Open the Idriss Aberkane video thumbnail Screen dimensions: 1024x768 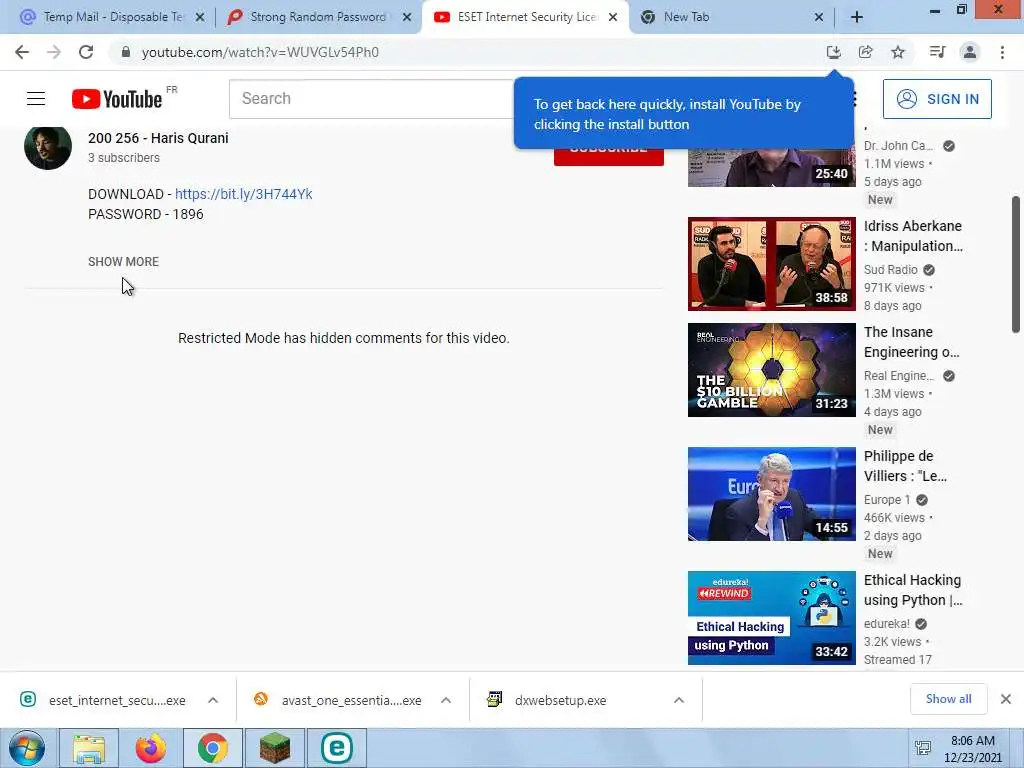(771, 264)
